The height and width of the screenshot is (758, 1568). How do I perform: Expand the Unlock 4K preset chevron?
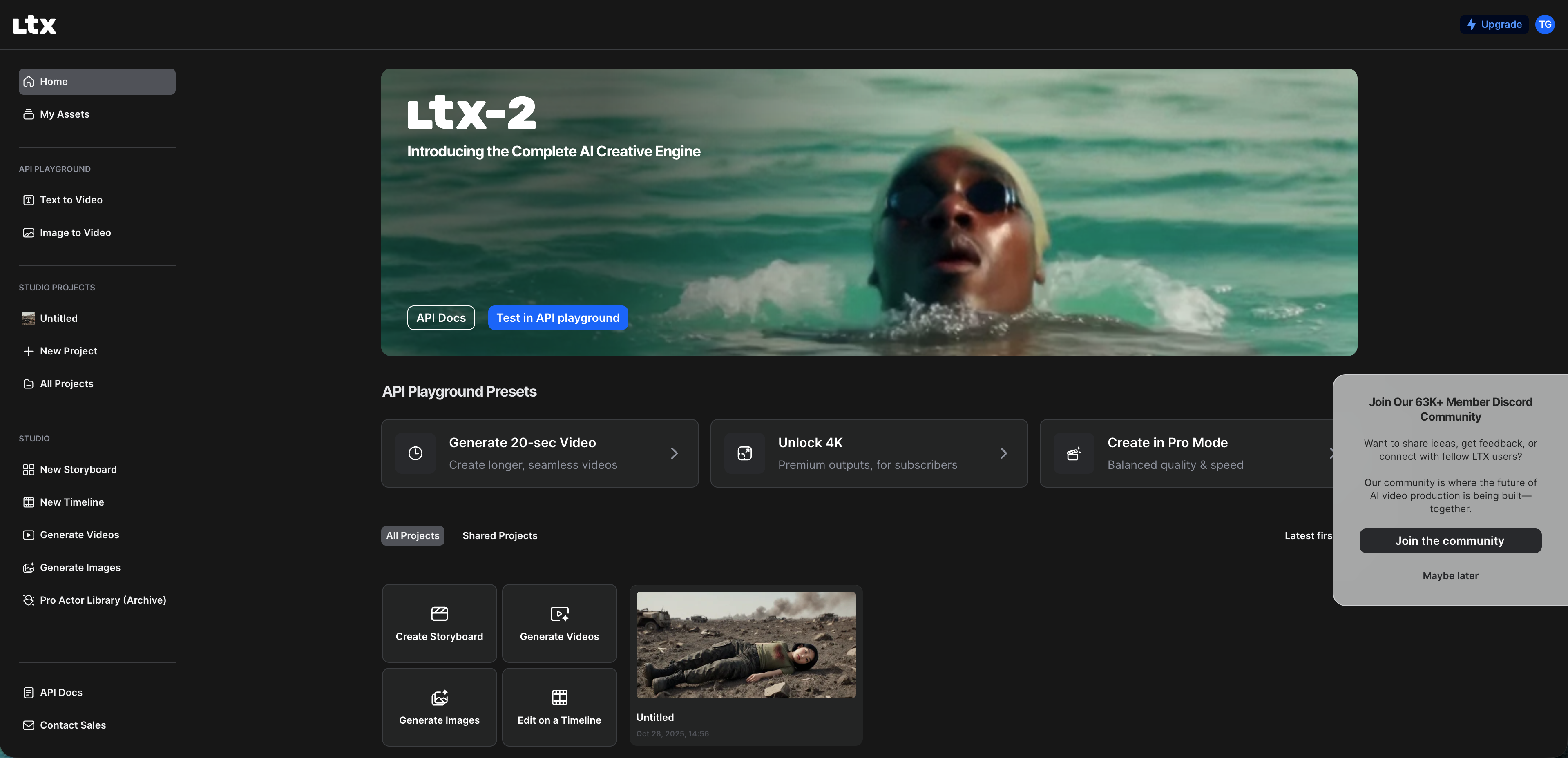pos(1003,453)
